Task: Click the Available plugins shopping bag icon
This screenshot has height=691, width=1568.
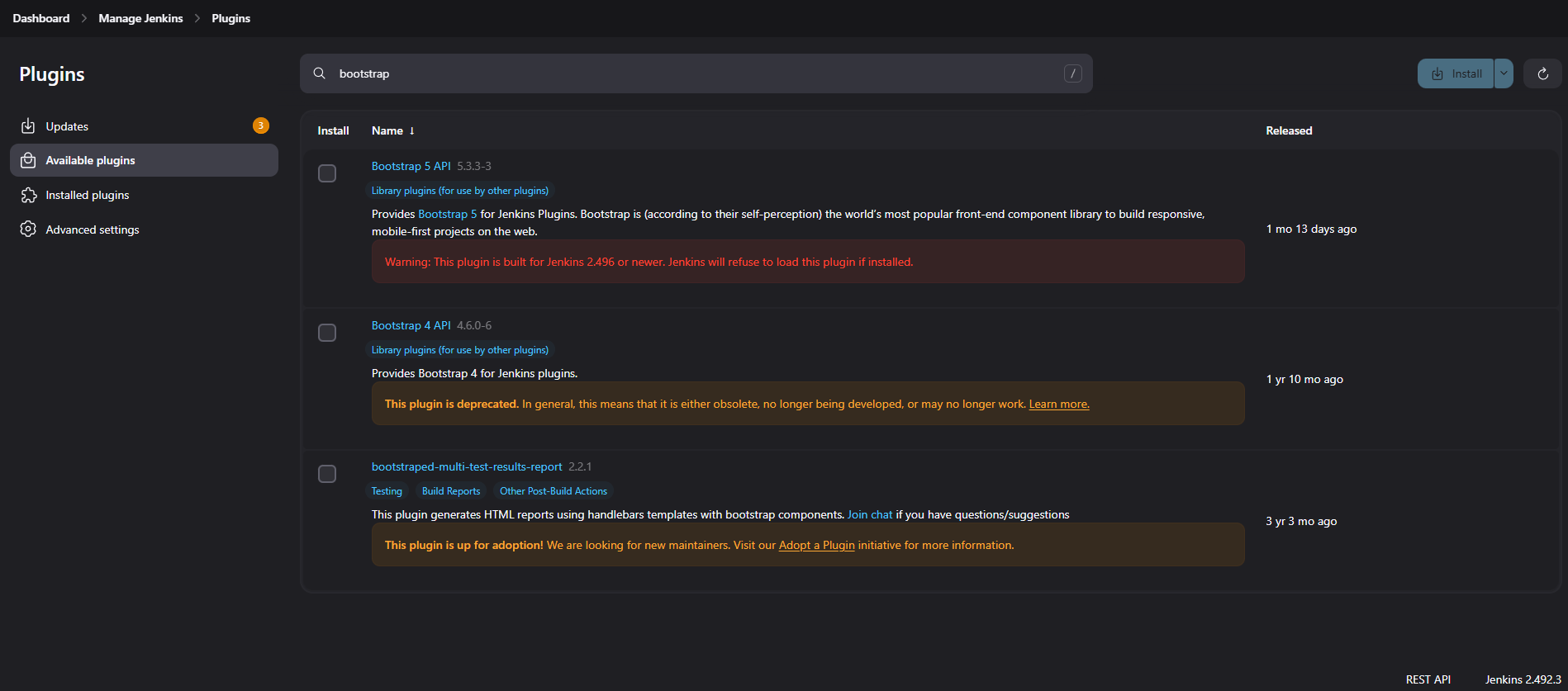Action: point(28,160)
